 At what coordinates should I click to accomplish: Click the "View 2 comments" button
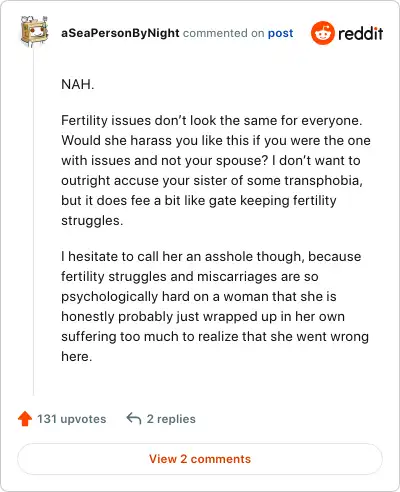click(200, 459)
